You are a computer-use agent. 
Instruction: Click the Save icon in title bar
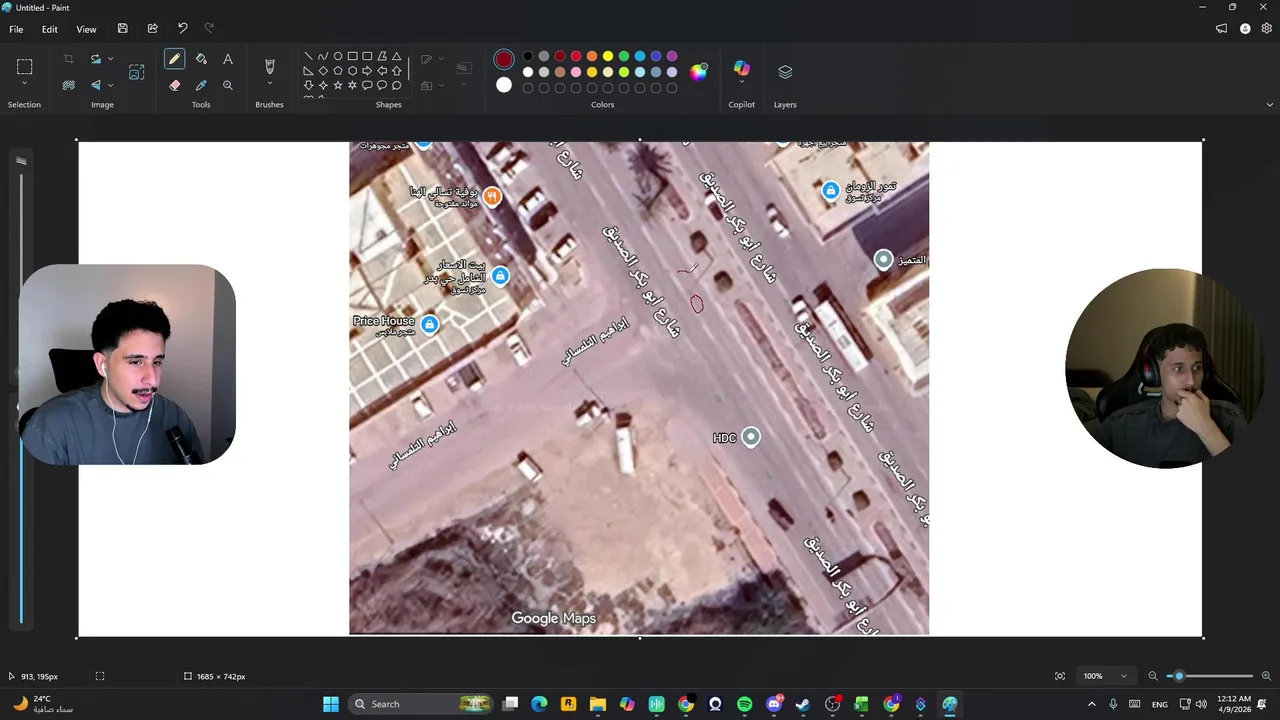coord(122,29)
